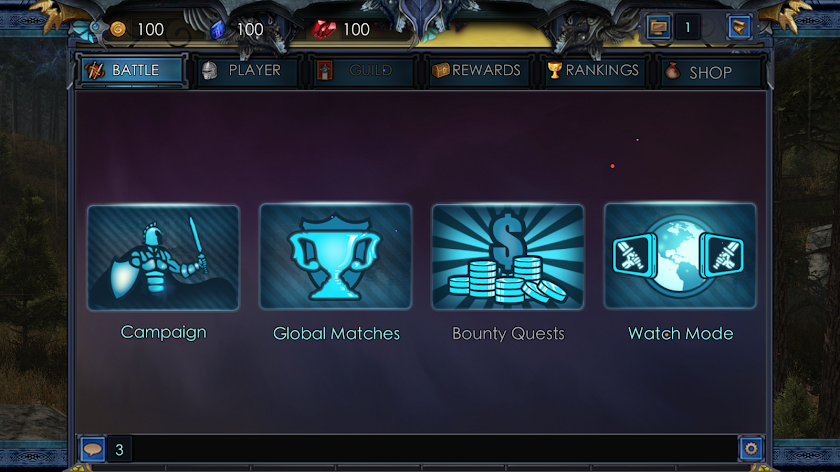Open the Shop tab

[709, 72]
